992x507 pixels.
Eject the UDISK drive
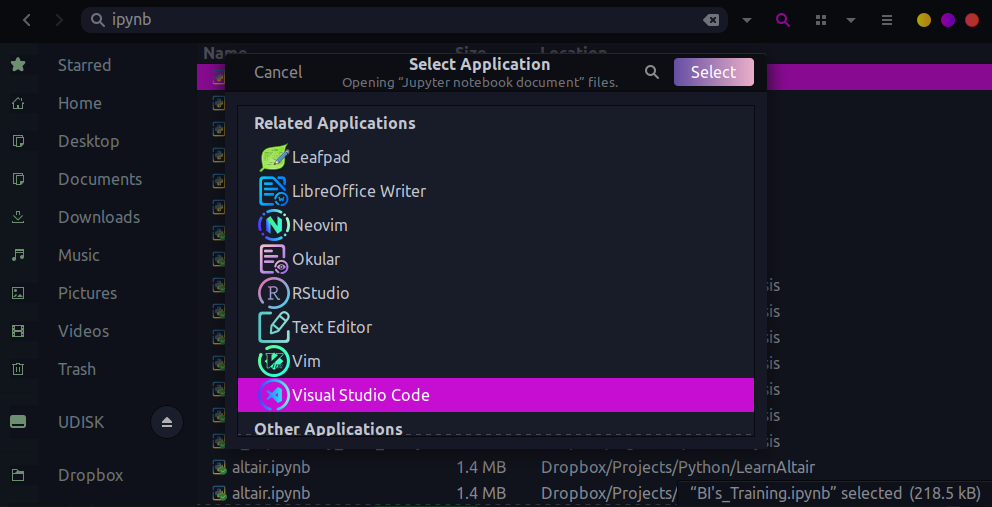coord(167,422)
